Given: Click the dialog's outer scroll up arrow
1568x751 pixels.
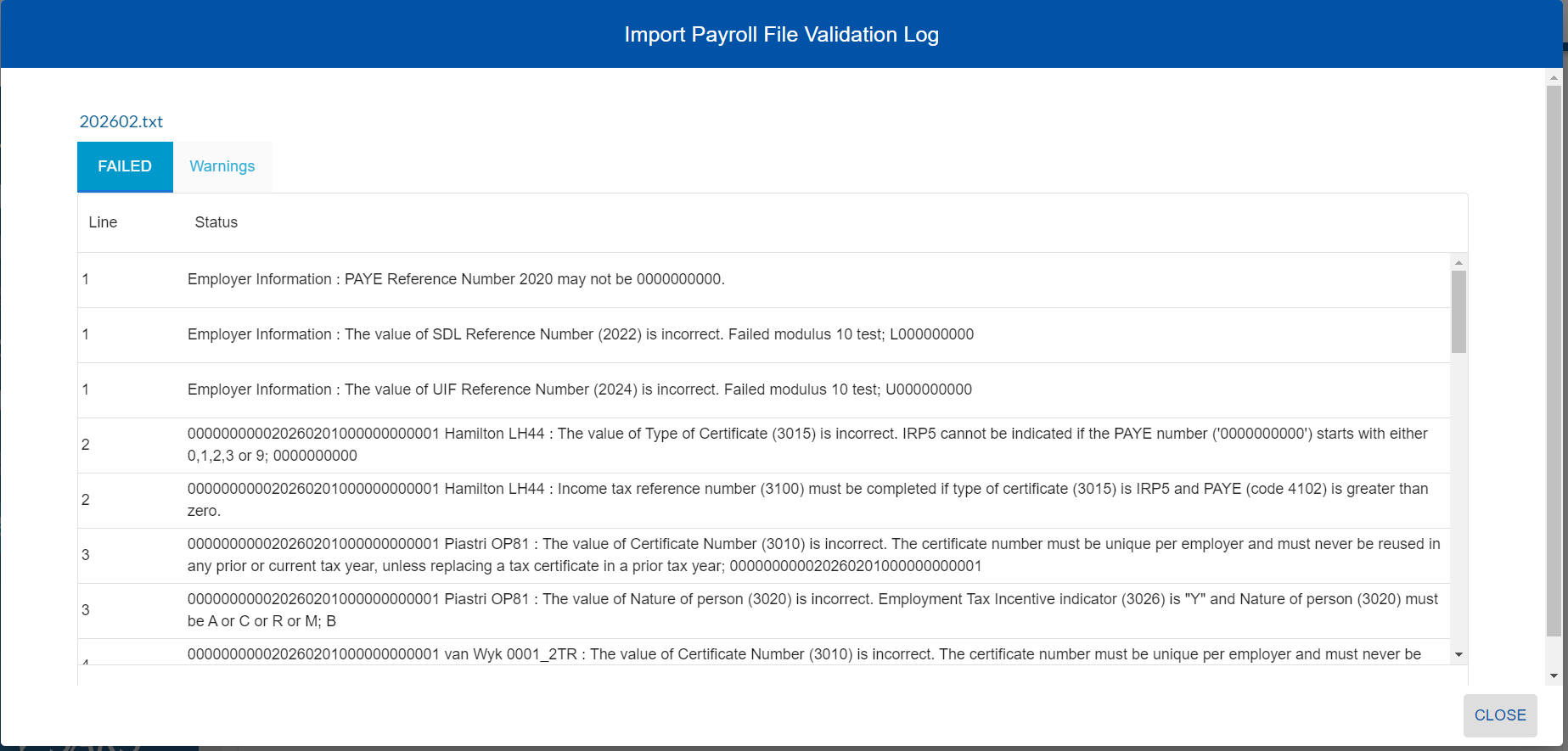Looking at the screenshot, I should point(1554,77).
